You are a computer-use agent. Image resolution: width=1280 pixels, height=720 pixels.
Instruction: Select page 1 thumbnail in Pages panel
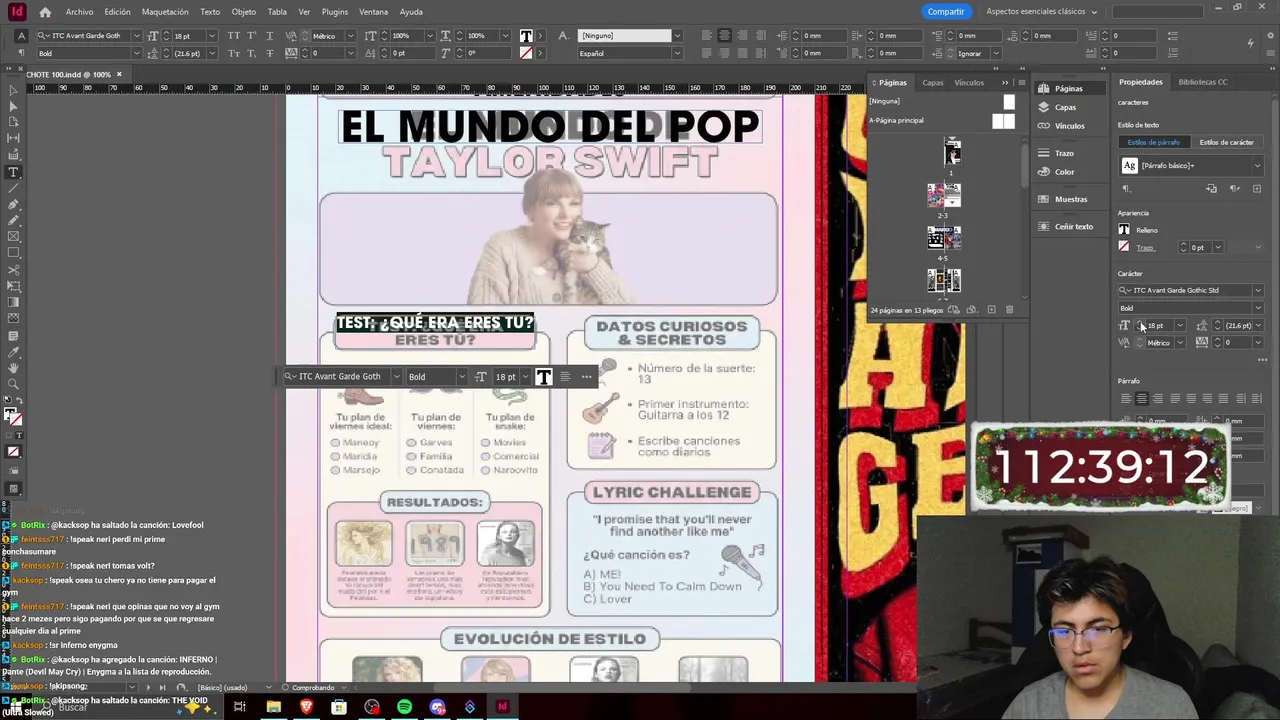[x=952, y=152]
